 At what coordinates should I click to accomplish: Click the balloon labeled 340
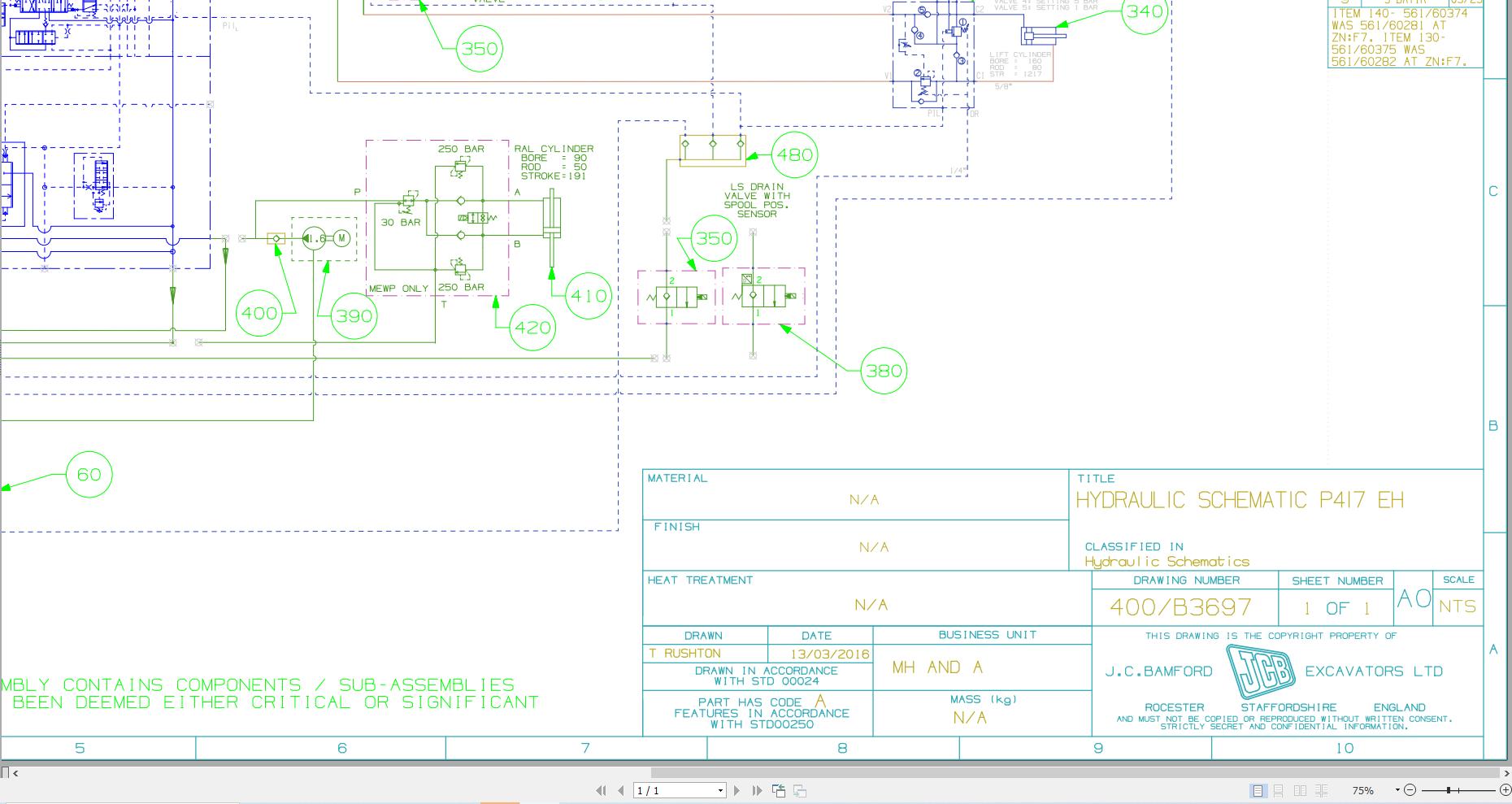1145,12
